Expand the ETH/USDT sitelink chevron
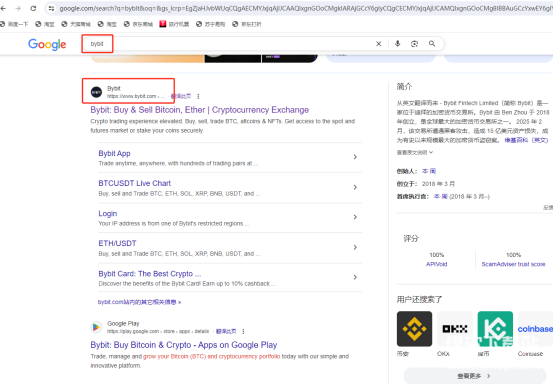Viewport: 554px width, 385px height. 355,247
